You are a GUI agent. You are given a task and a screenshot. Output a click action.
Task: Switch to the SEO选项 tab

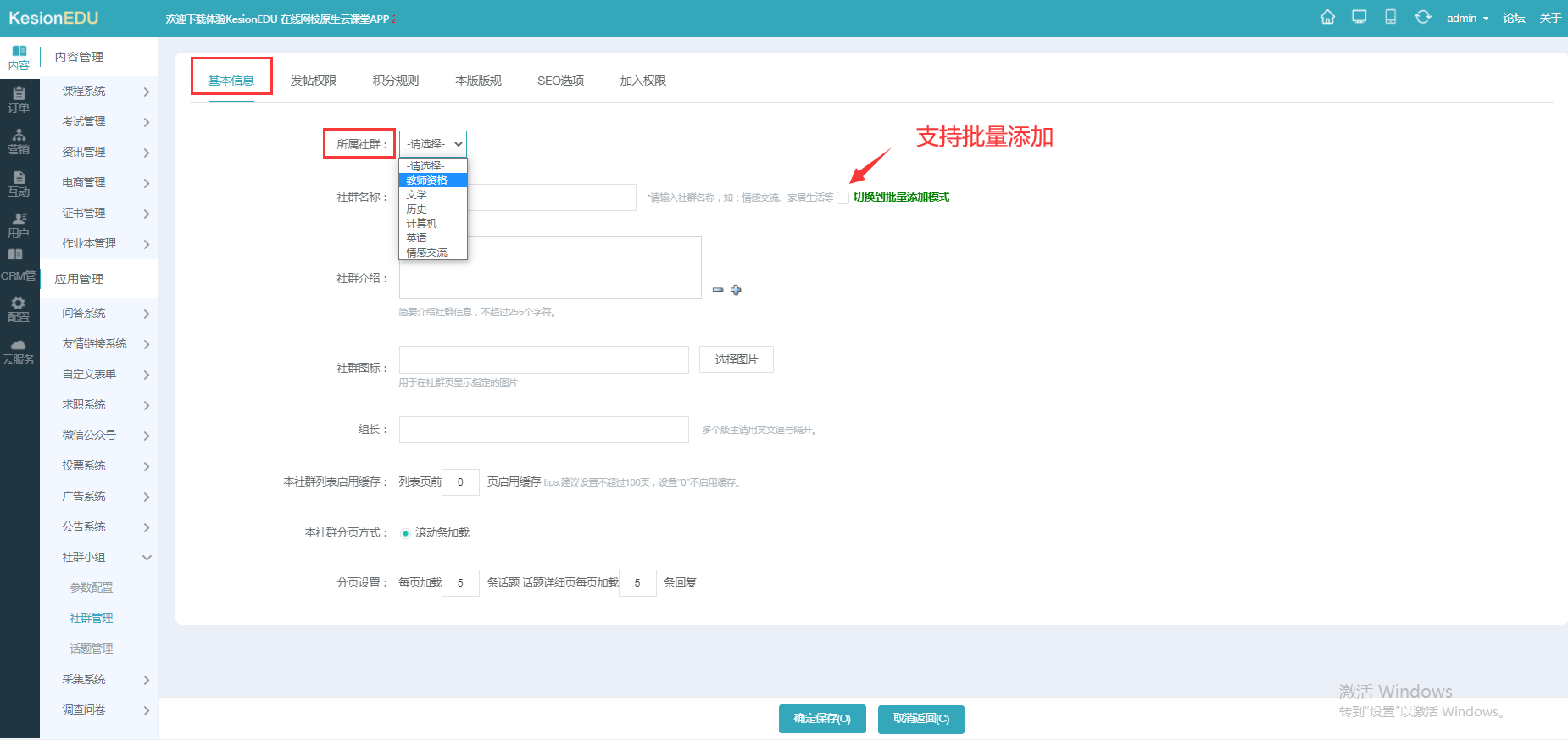tap(560, 81)
